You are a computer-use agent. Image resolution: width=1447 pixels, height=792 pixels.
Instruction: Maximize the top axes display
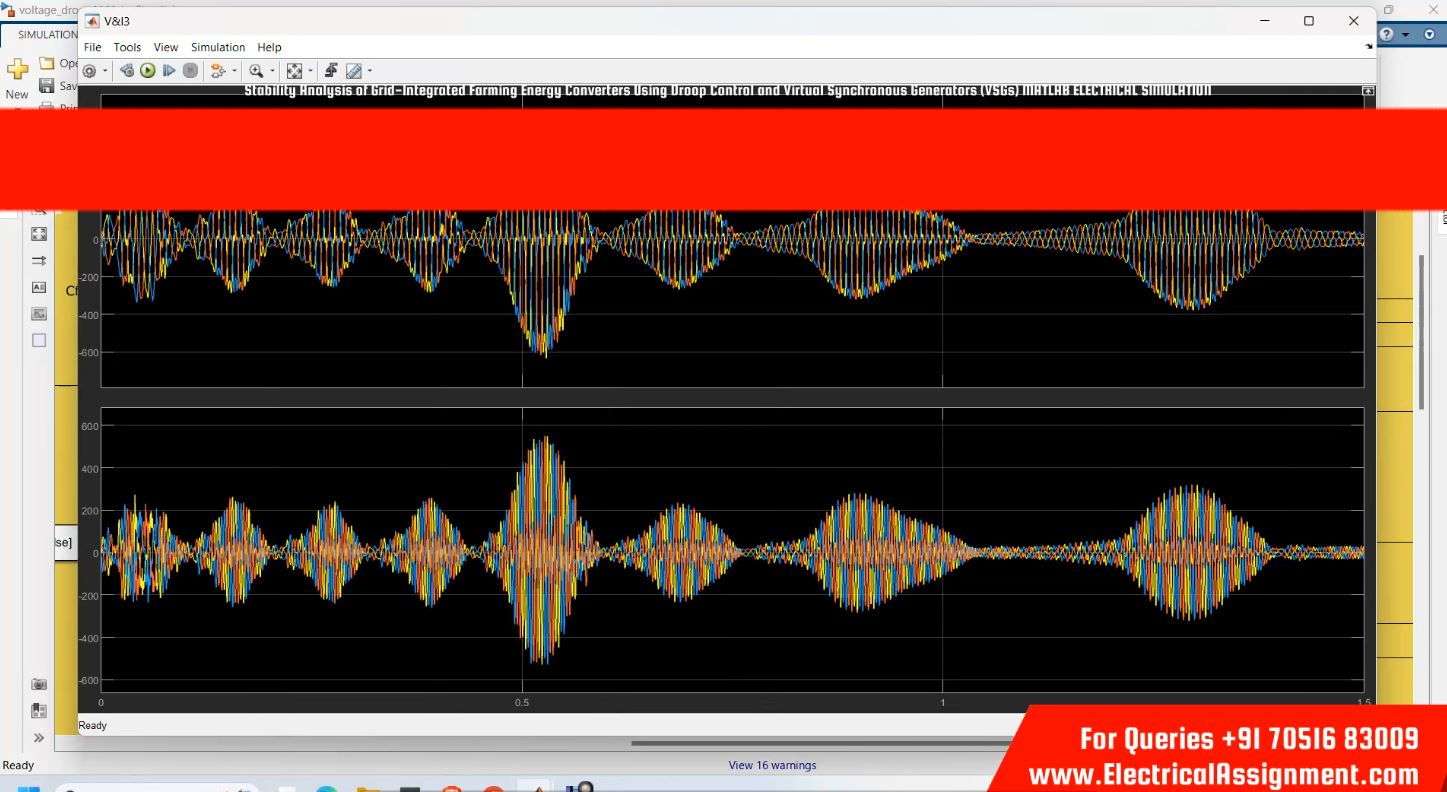pos(1368,91)
